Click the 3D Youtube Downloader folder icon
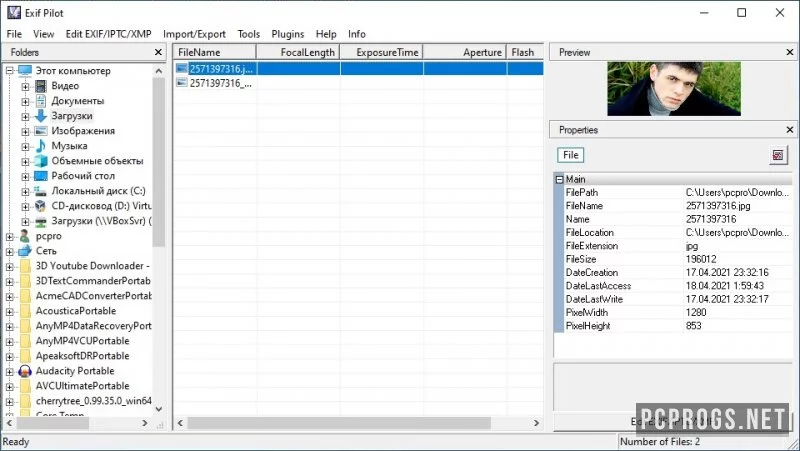This screenshot has width=800, height=451. (x=25, y=266)
